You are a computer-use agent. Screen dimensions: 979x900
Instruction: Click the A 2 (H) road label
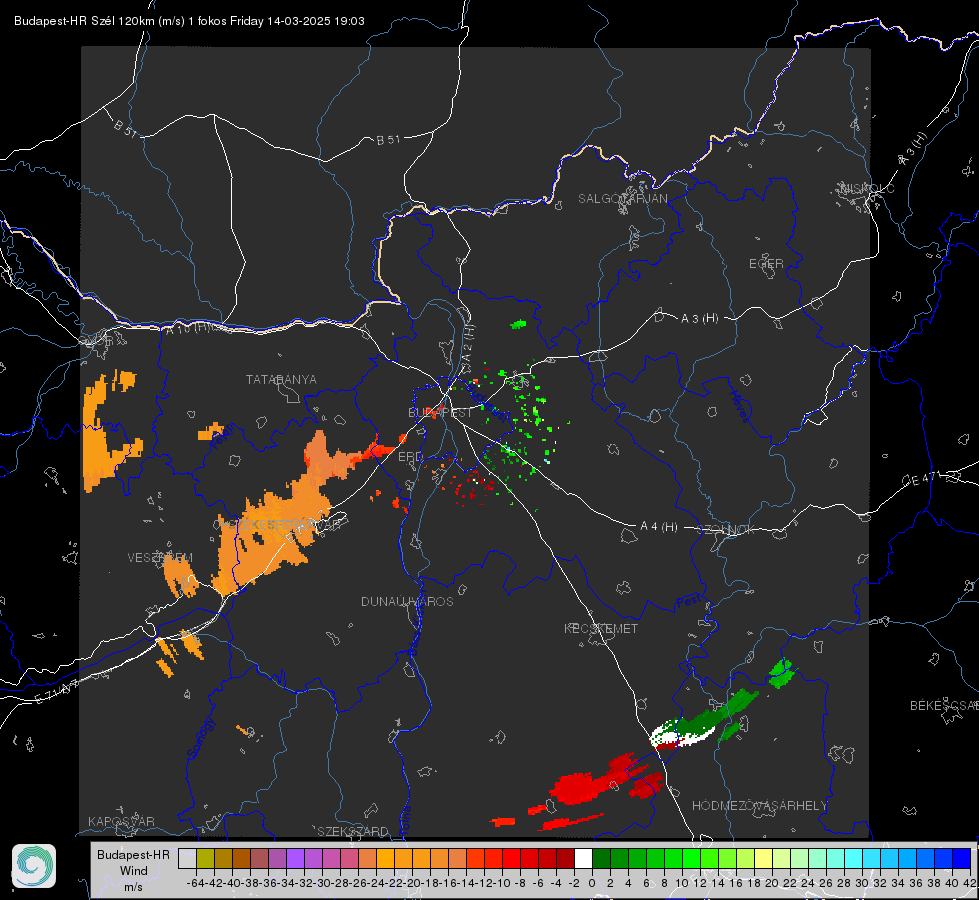[468, 344]
